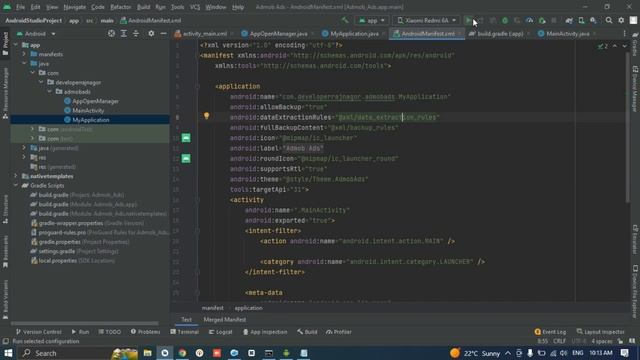Collapse the developerrajnagar package
The image size is (640, 360).
click(41, 82)
